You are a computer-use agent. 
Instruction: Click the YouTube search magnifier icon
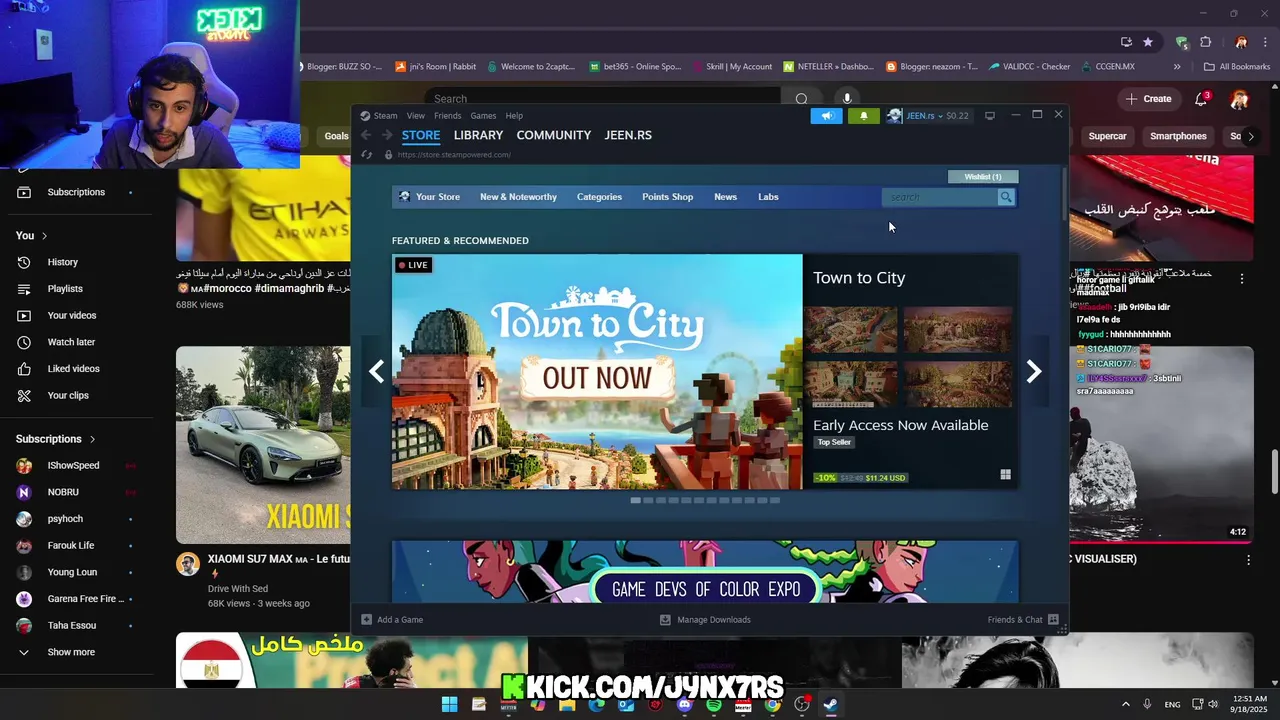pos(801,99)
